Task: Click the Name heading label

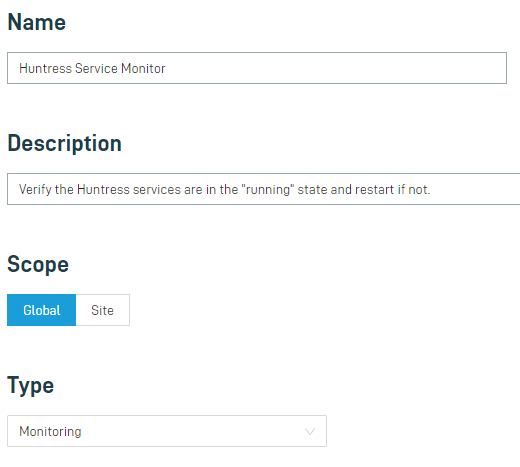Action: click(x=37, y=22)
